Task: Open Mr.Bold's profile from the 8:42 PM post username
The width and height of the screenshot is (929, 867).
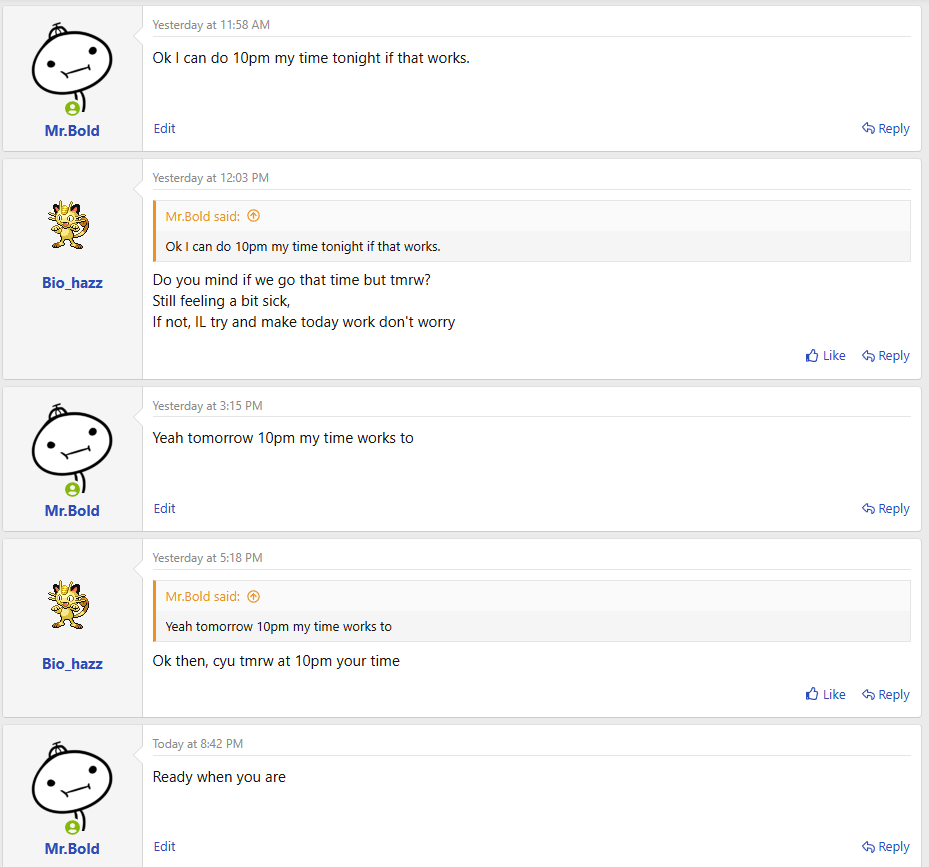Action: (x=72, y=849)
